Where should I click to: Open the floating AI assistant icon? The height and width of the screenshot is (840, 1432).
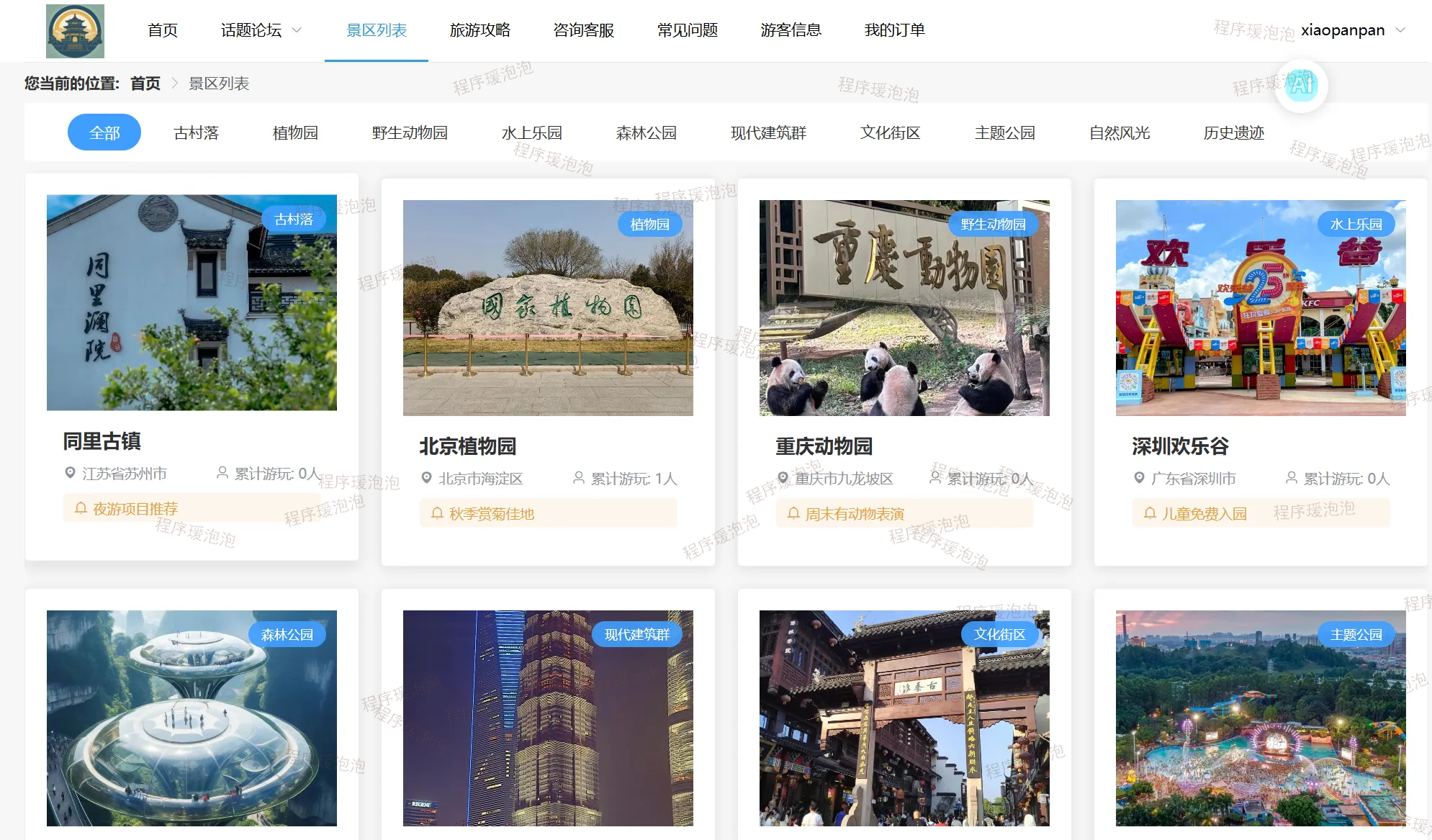(1301, 86)
